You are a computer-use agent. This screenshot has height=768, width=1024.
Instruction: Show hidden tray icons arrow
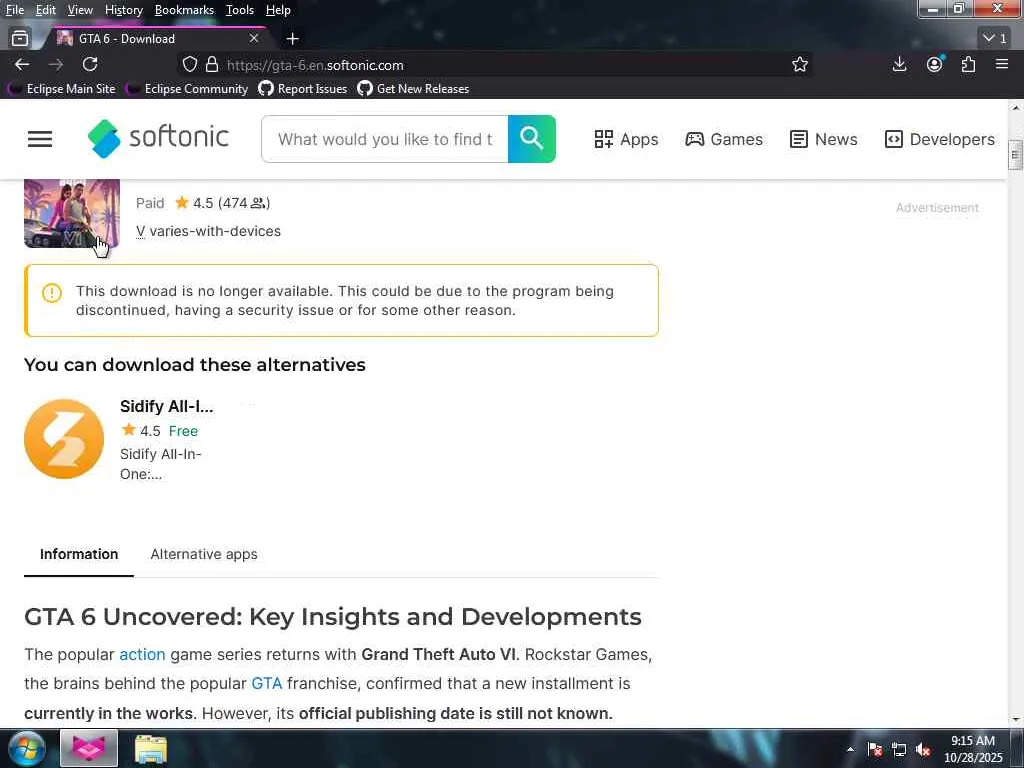[x=850, y=749]
